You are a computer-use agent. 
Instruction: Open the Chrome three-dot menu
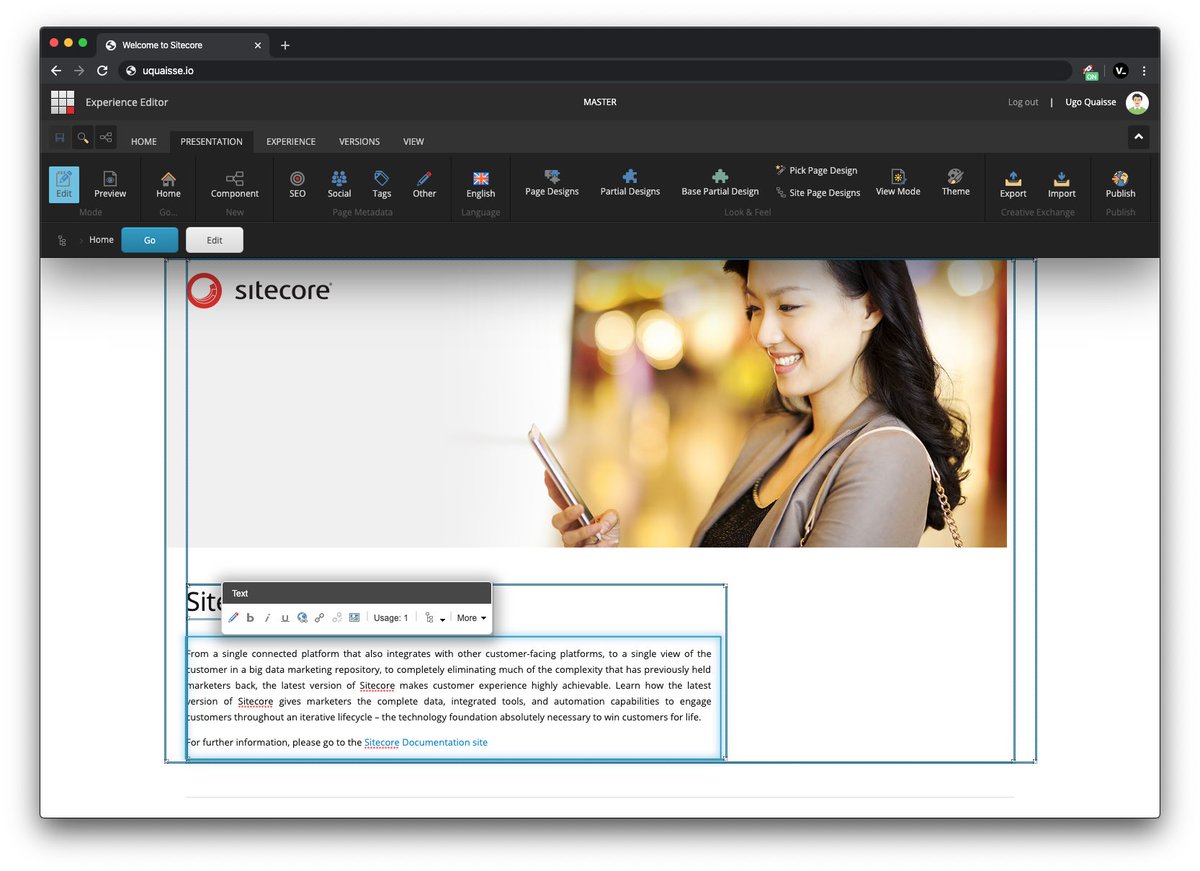coord(1144,71)
